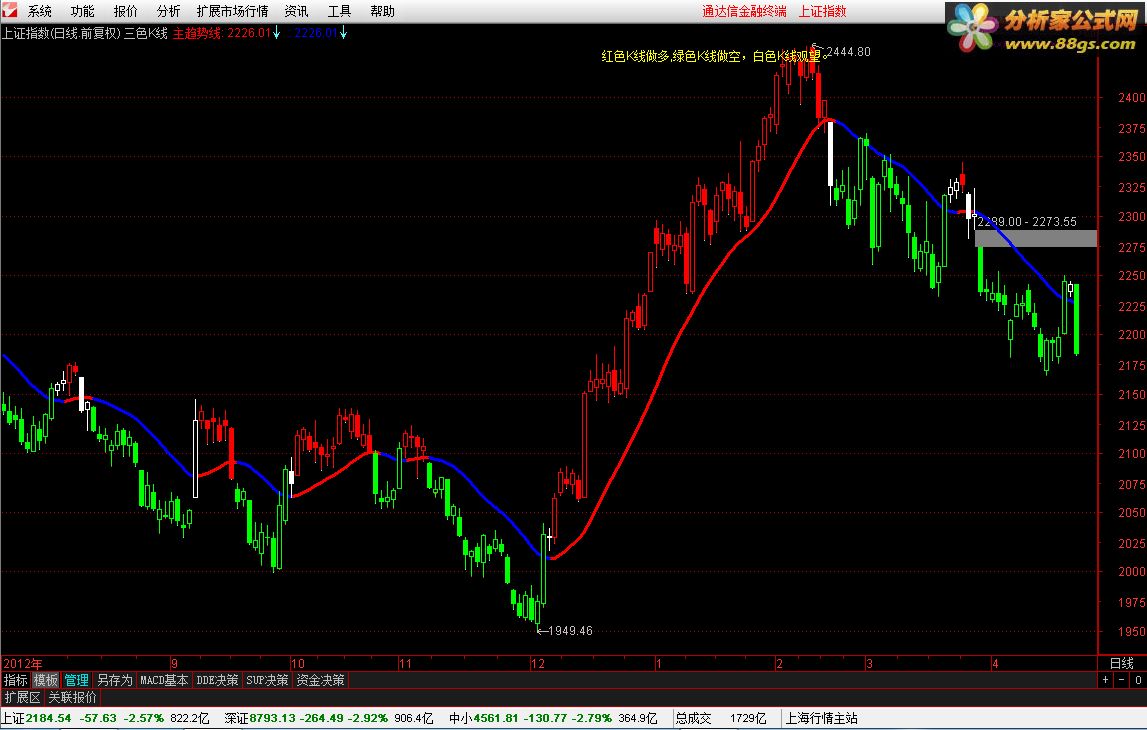The height and width of the screenshot is (730, 1147).
Task: Click the 1950 price axis label
Action: coord(1131,631)
